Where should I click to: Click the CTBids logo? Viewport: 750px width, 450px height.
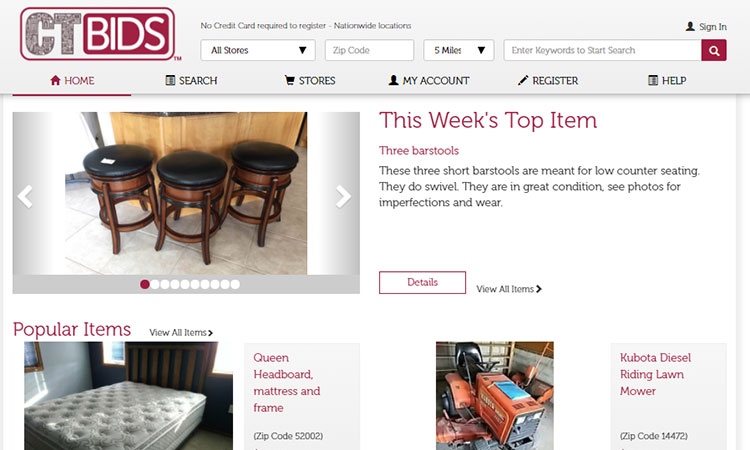(98, 34)
